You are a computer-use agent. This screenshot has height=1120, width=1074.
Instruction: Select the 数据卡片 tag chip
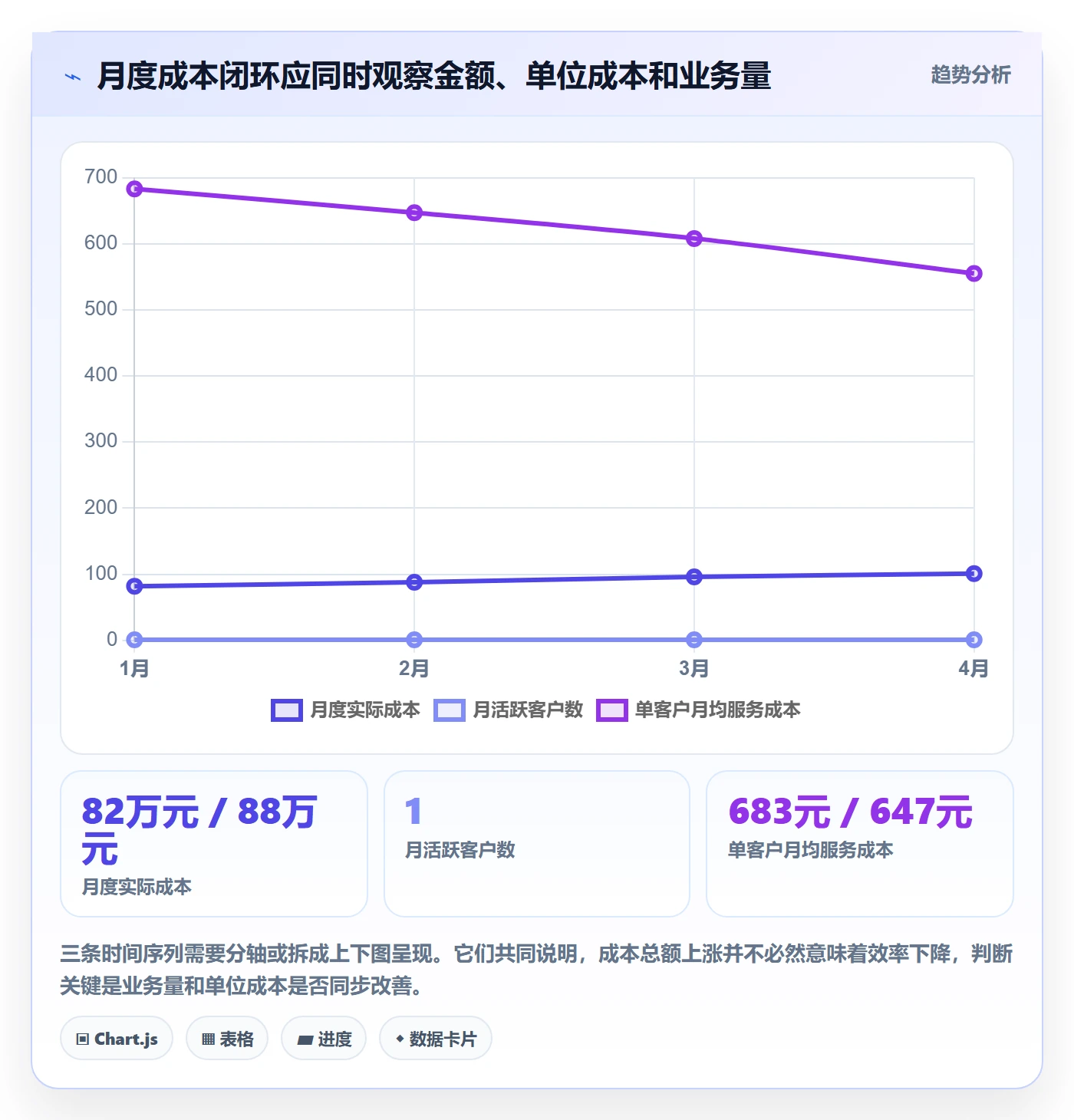point(436,1039)
